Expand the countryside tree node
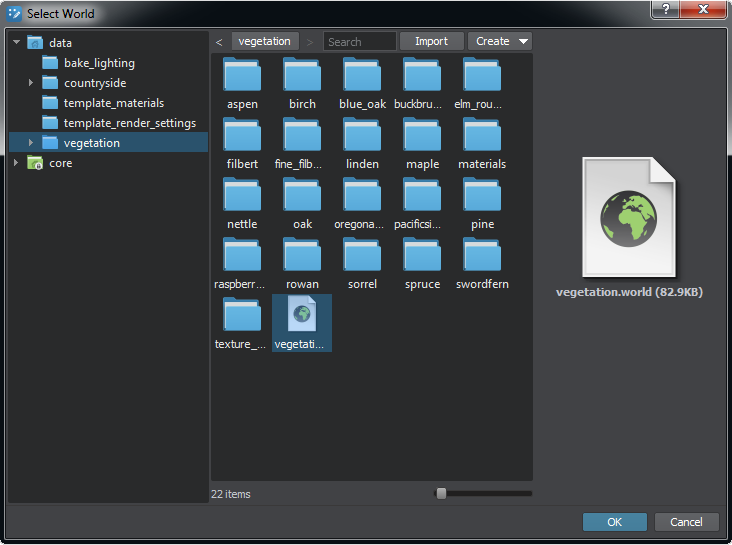 32,83
